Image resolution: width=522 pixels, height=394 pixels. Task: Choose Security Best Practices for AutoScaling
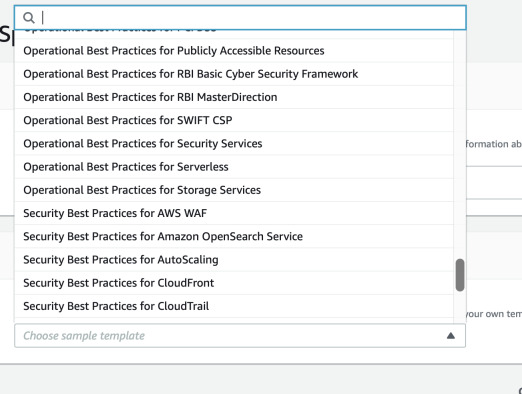pos(234,260)
